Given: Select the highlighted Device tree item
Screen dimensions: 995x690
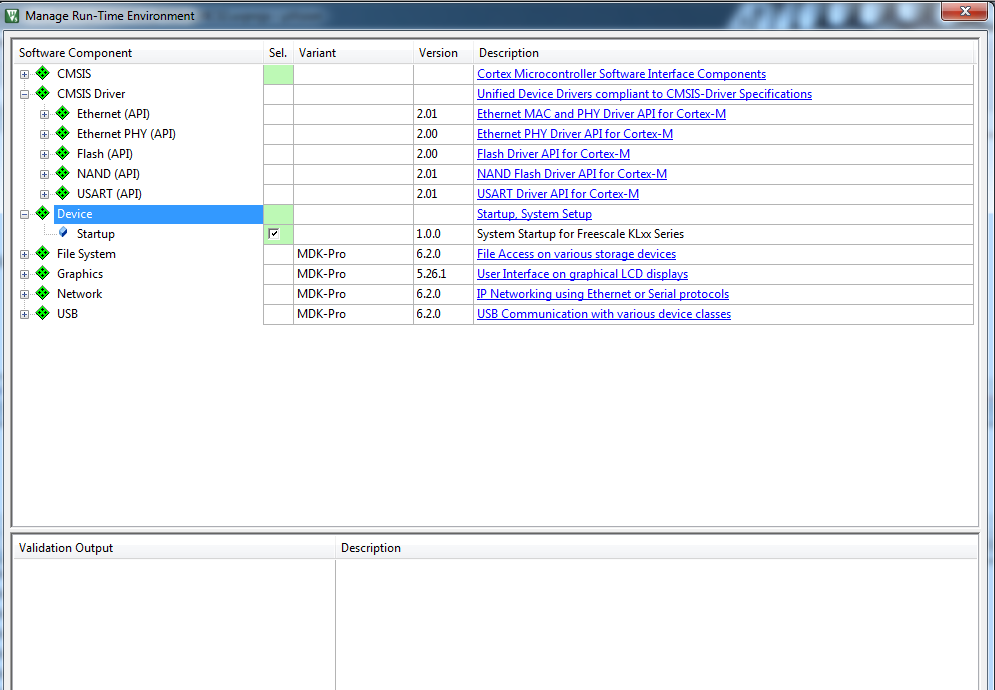Looking at the screenshot, I should click(158, 214).
